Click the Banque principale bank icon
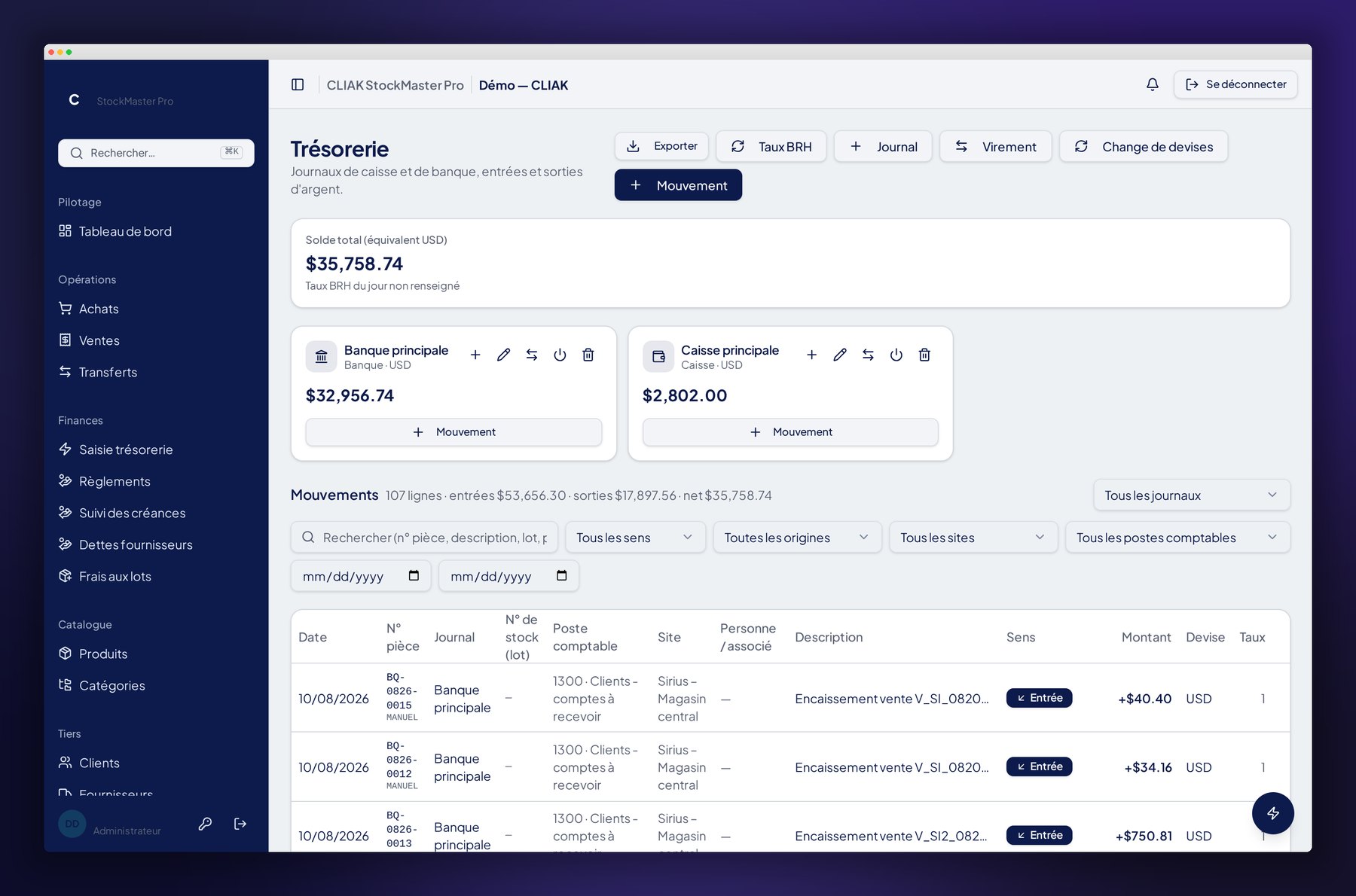This screenshot has height=896, width=1356. [321, 357]
